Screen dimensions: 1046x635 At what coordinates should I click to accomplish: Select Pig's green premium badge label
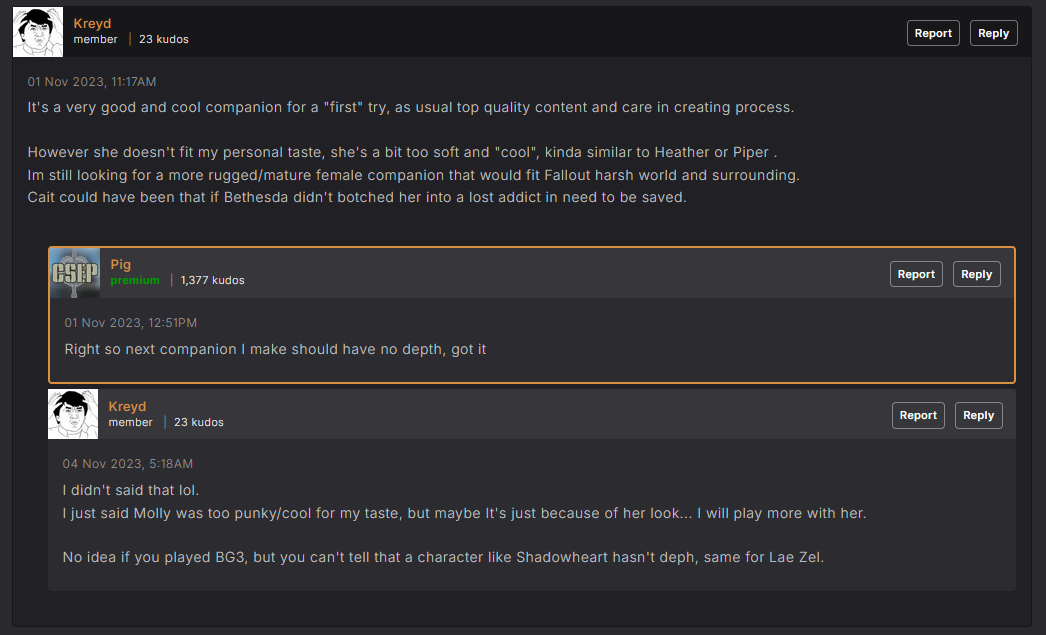click(135, 280)
